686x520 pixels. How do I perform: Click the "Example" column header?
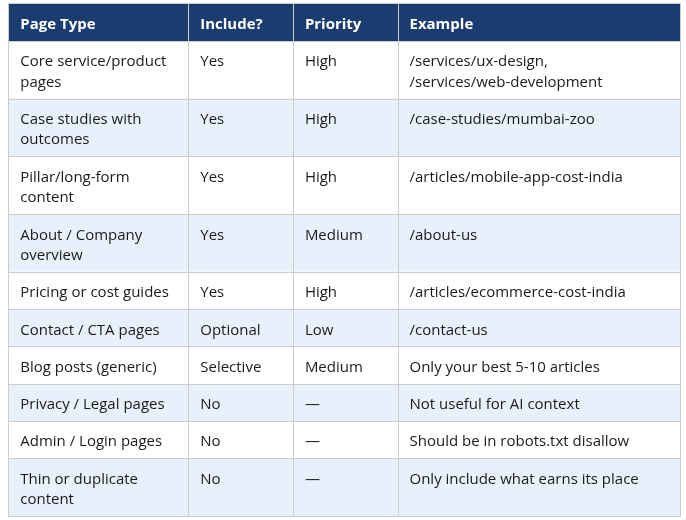(x=441, y=23)
